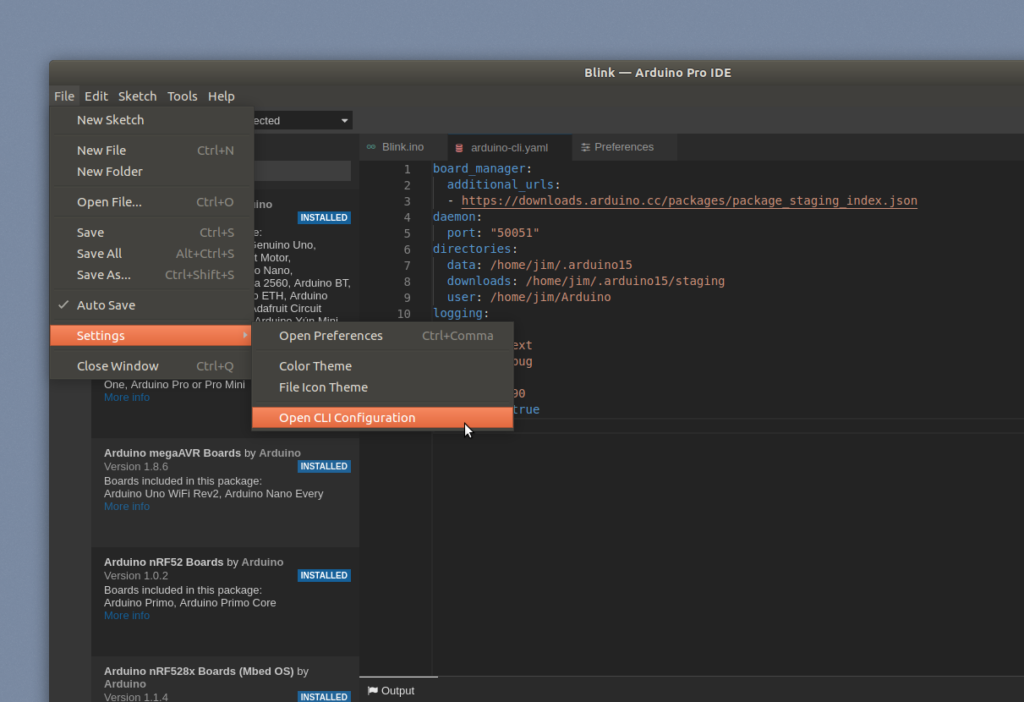Click the 'board_manager:' key on line 1

(x=483, y=168)
